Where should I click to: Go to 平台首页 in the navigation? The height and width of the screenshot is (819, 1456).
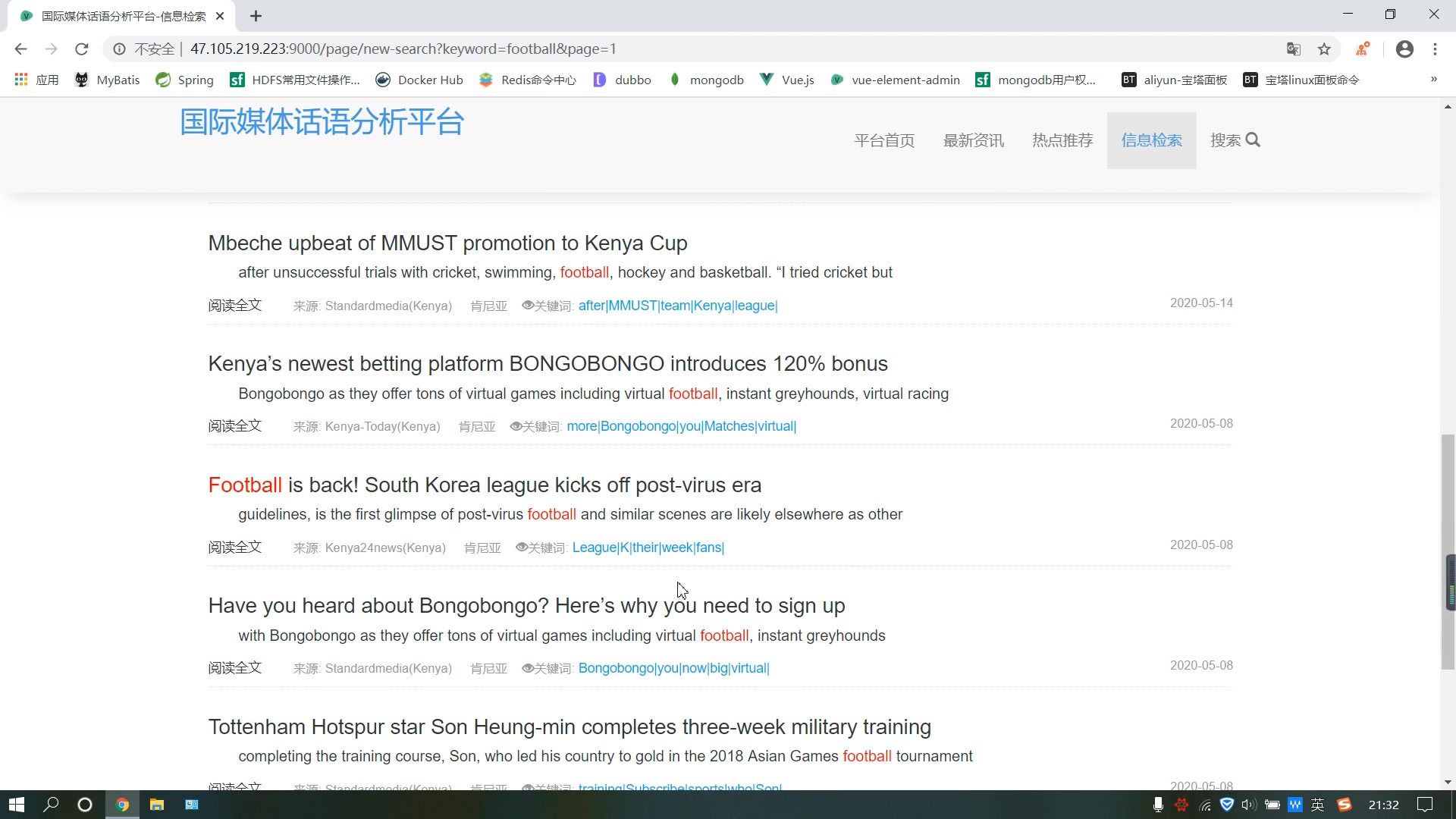coord(884,140)
